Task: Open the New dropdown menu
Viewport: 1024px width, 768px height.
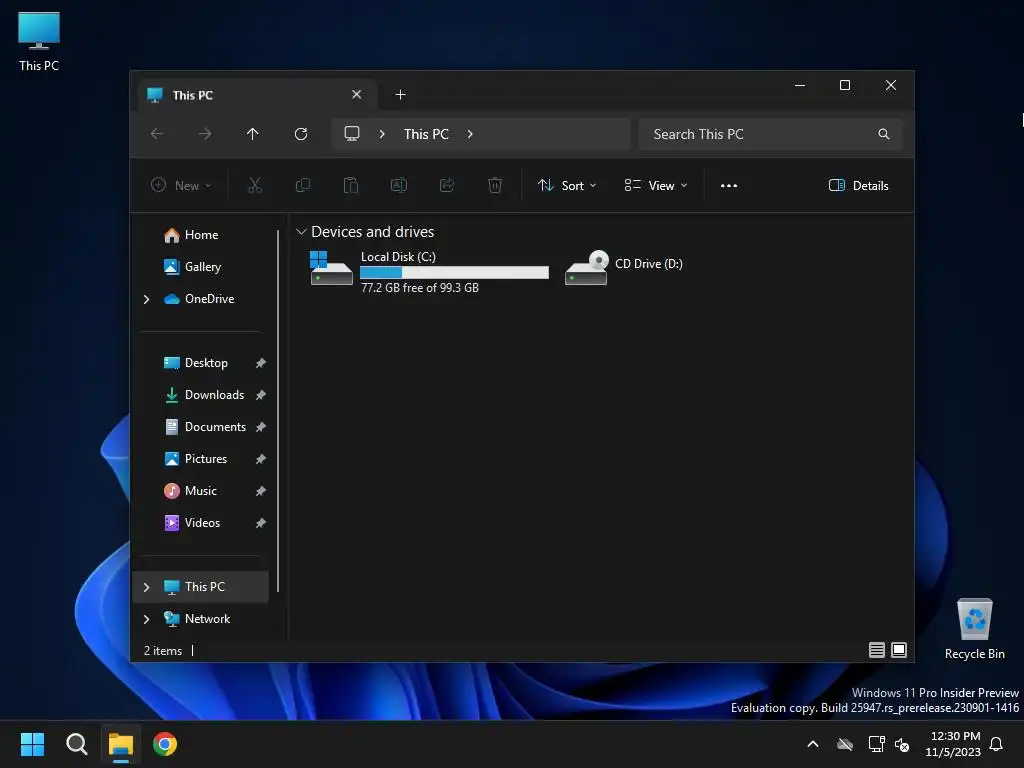Action: tap(181, 185)
